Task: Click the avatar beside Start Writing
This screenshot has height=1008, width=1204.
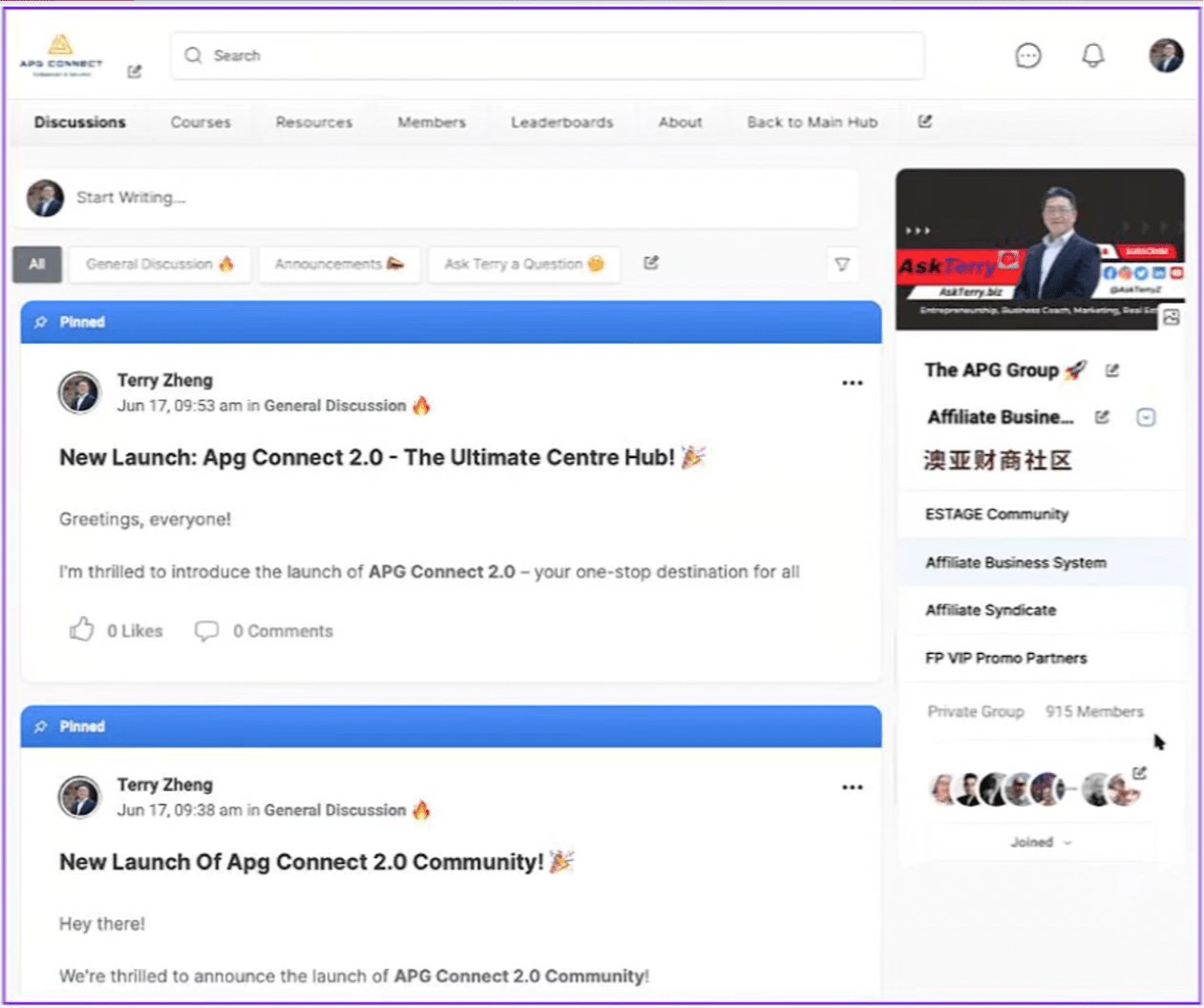Action: pyautogui.click(x=45, y=198)
